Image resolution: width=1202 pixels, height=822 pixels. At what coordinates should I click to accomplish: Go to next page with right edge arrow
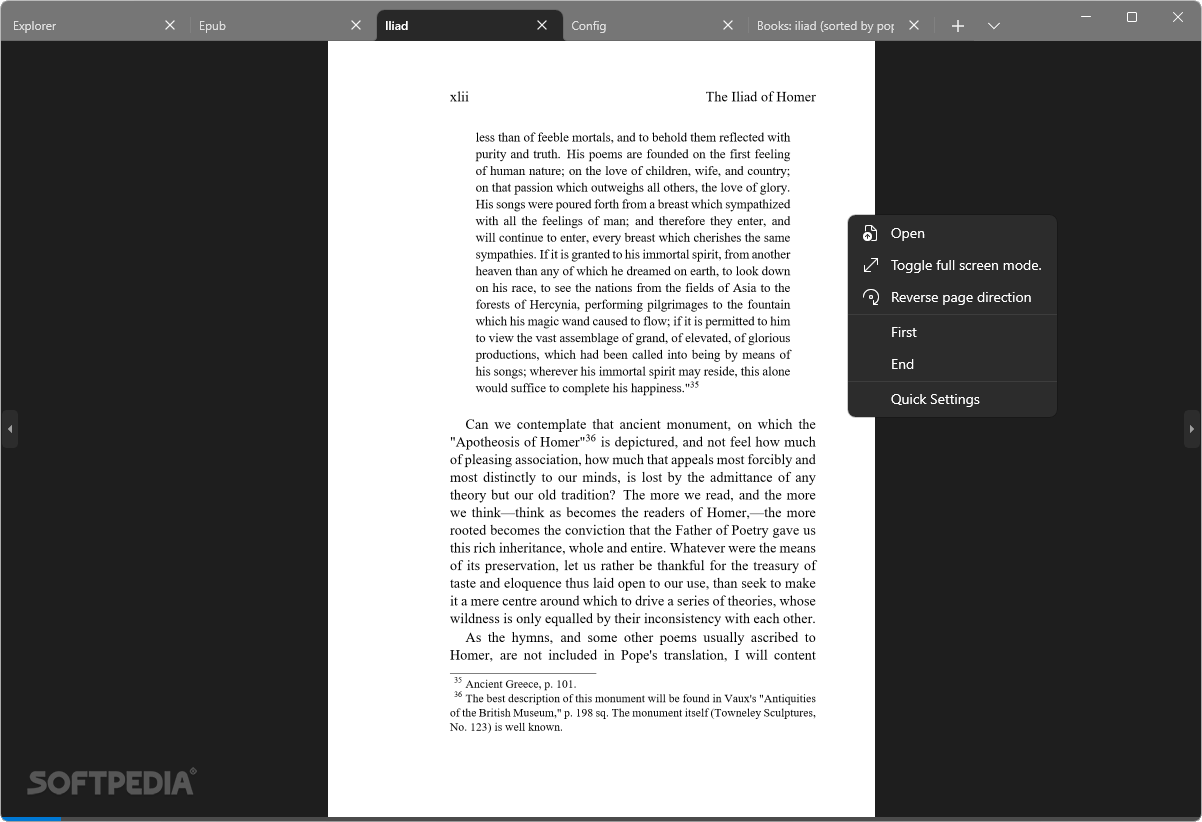point(1192,429)
